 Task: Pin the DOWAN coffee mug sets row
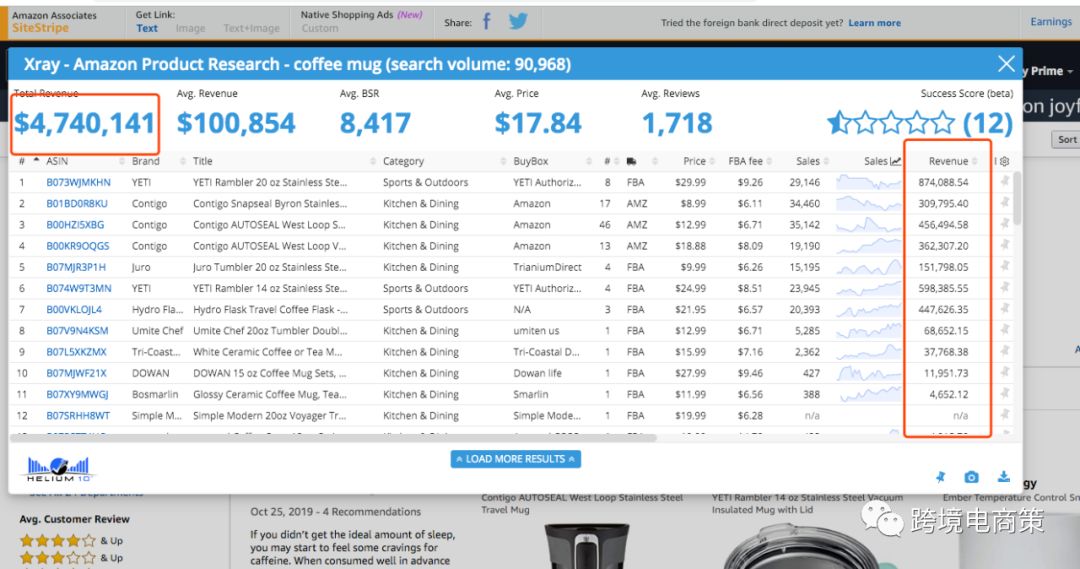tap(1005, 373)
